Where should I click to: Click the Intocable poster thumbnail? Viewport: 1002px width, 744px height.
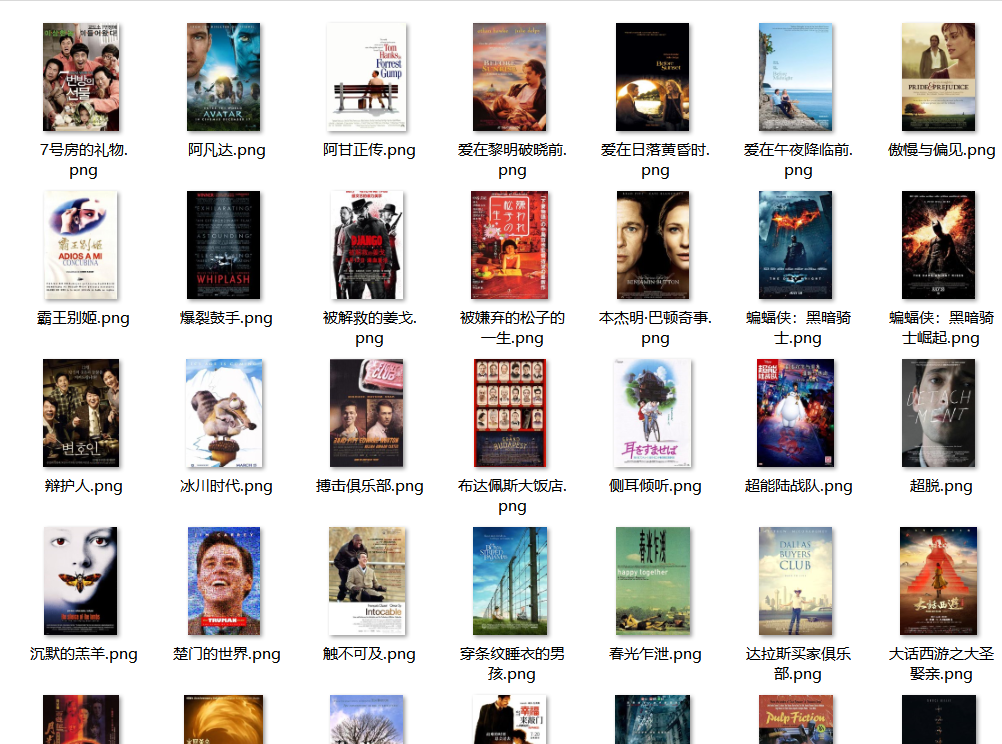[367, 581]
